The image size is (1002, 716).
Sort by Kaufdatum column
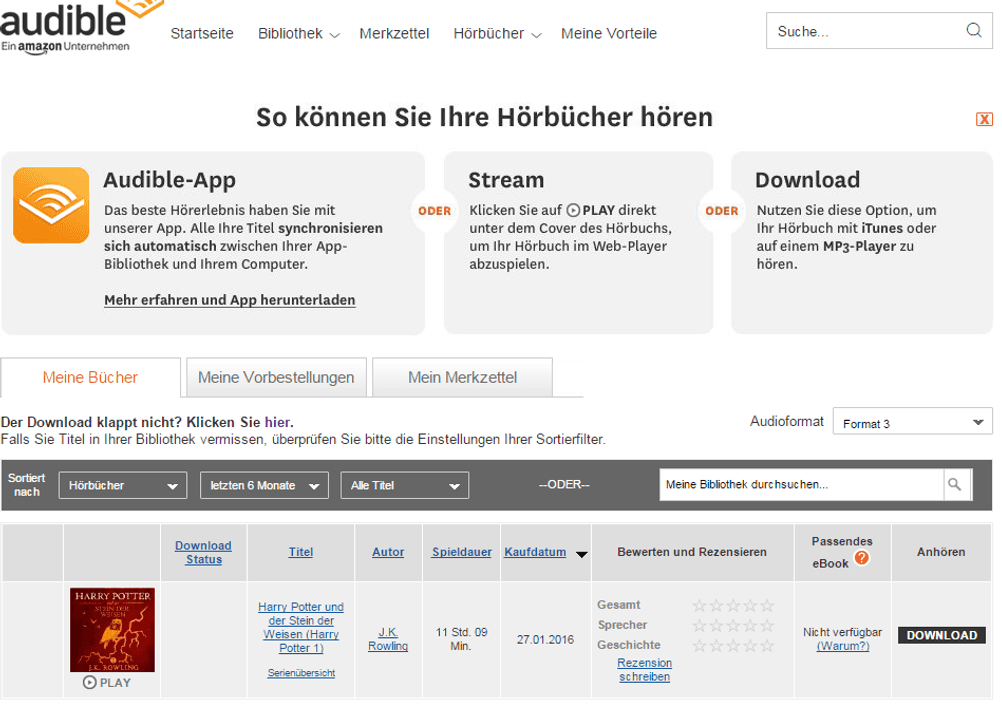pyautogui.click(x=535, y=552)
